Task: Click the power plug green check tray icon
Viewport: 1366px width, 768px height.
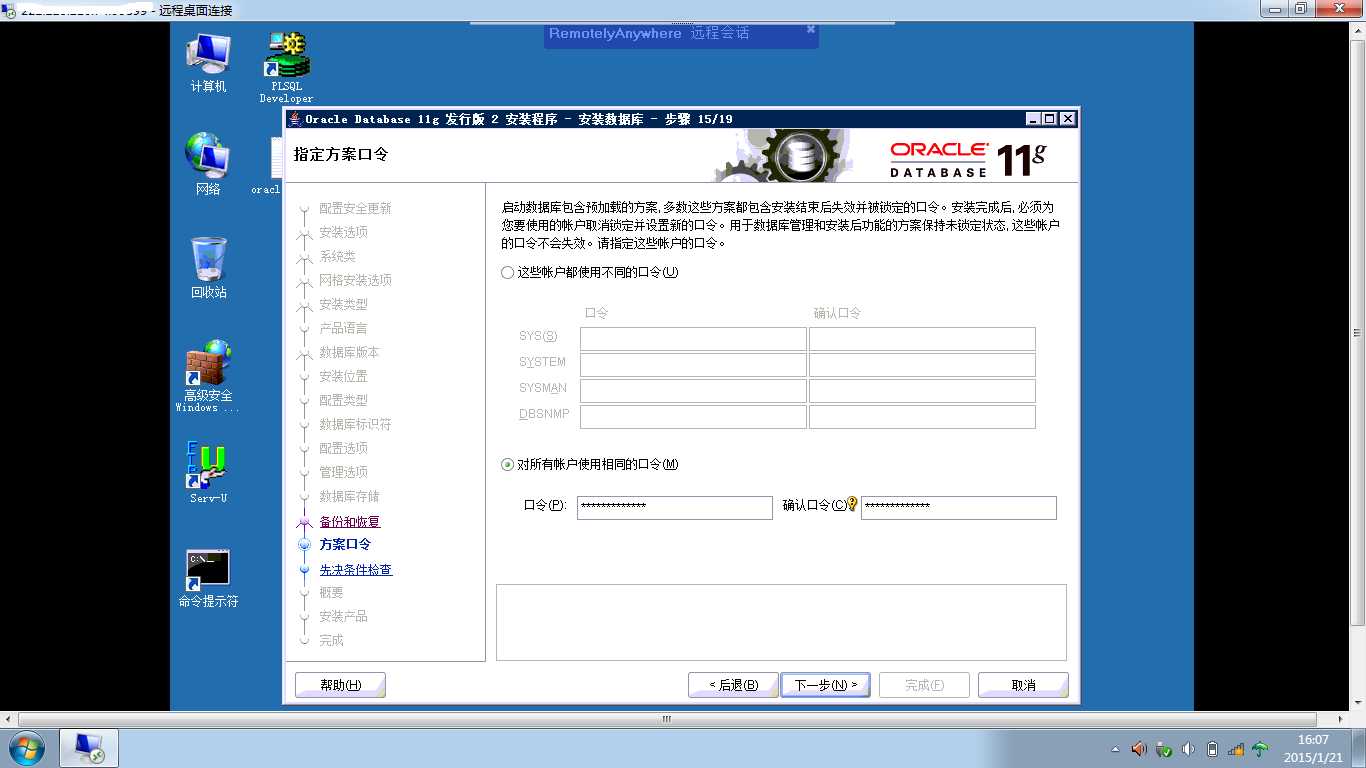Action: (1164, 749)
